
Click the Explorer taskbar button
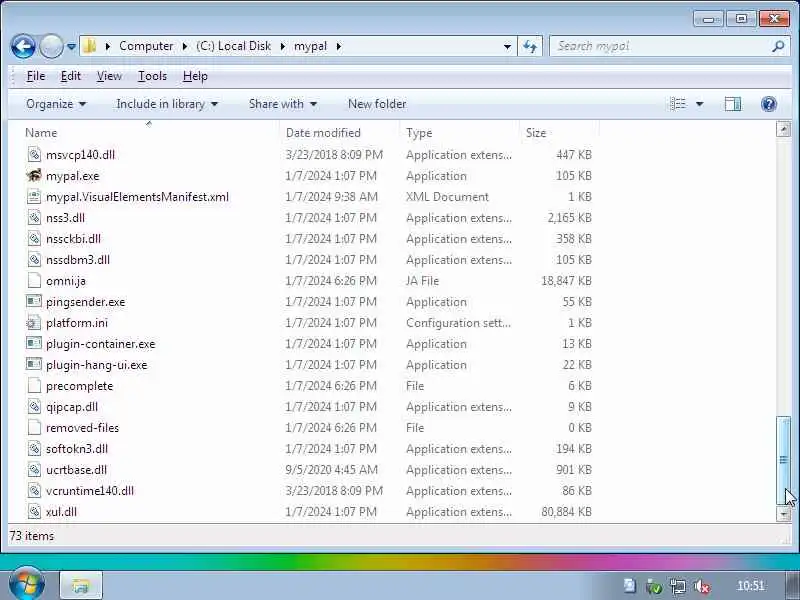[81, 585]
